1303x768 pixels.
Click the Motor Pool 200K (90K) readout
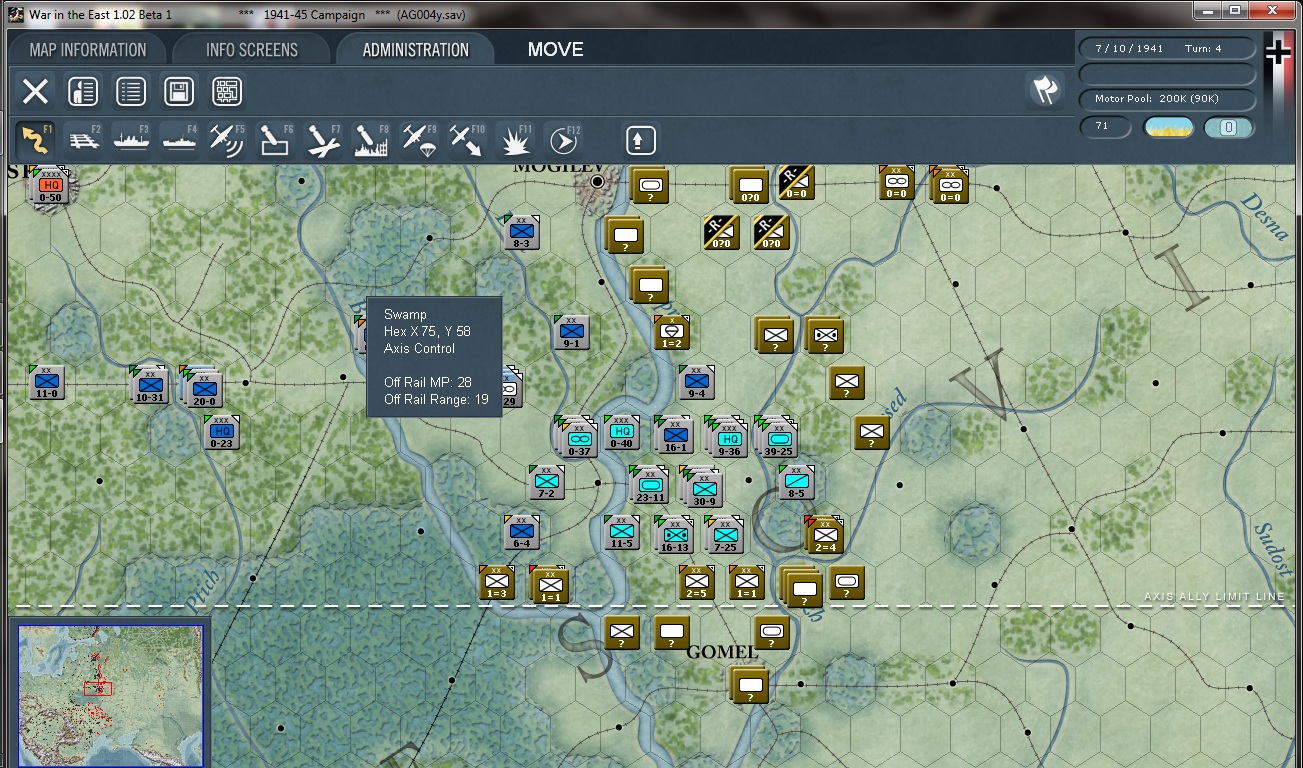click(x=1167, y=99)
